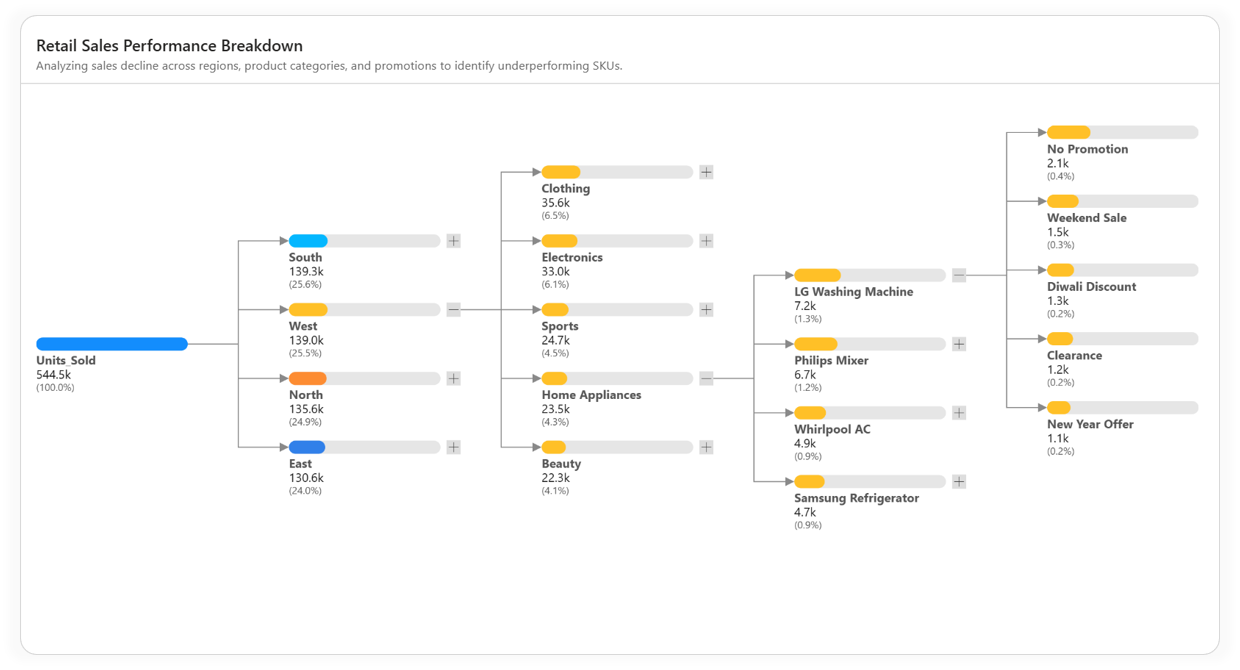Select the Clearance promotion bar
The height and width of the screenshot is (670, 1240).
pos(1122,339)
